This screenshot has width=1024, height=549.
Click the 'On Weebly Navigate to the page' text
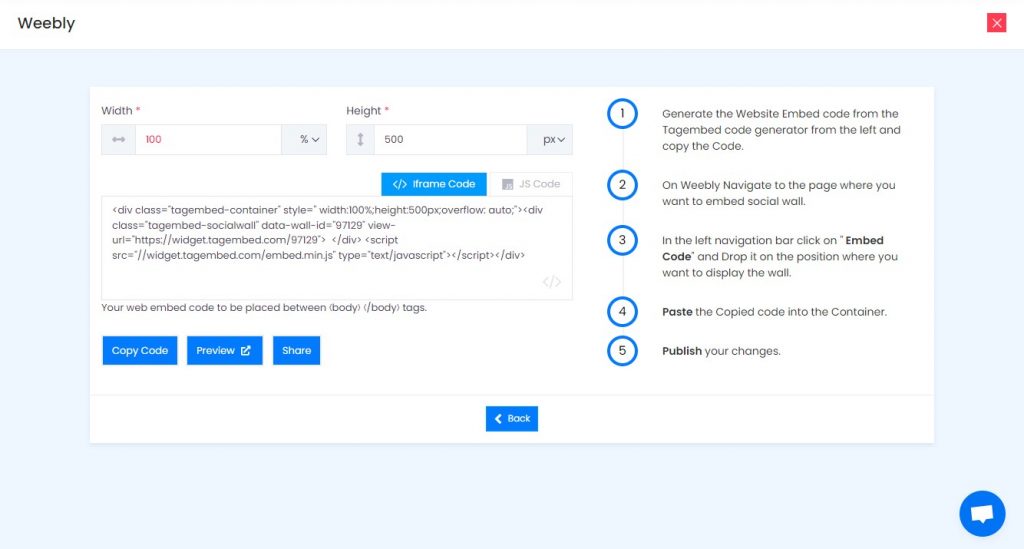[x=779, y=193]
